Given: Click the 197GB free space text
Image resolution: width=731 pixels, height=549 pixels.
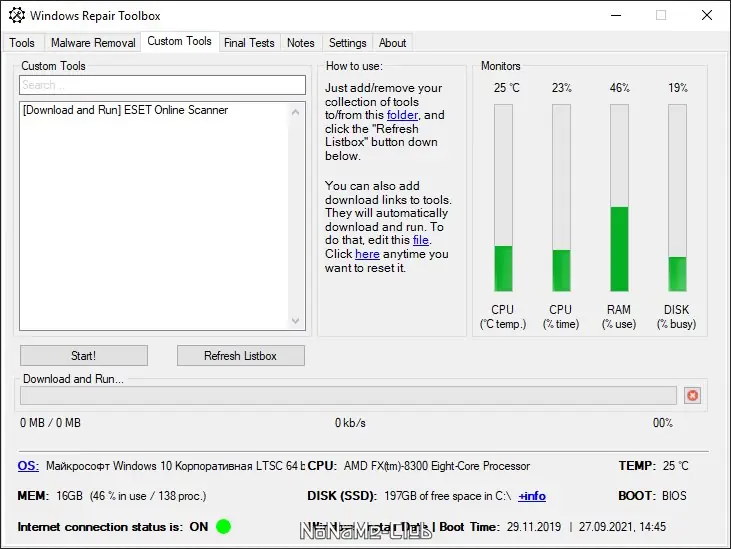Looking at the screenshot, I should (x=448, y=496).
